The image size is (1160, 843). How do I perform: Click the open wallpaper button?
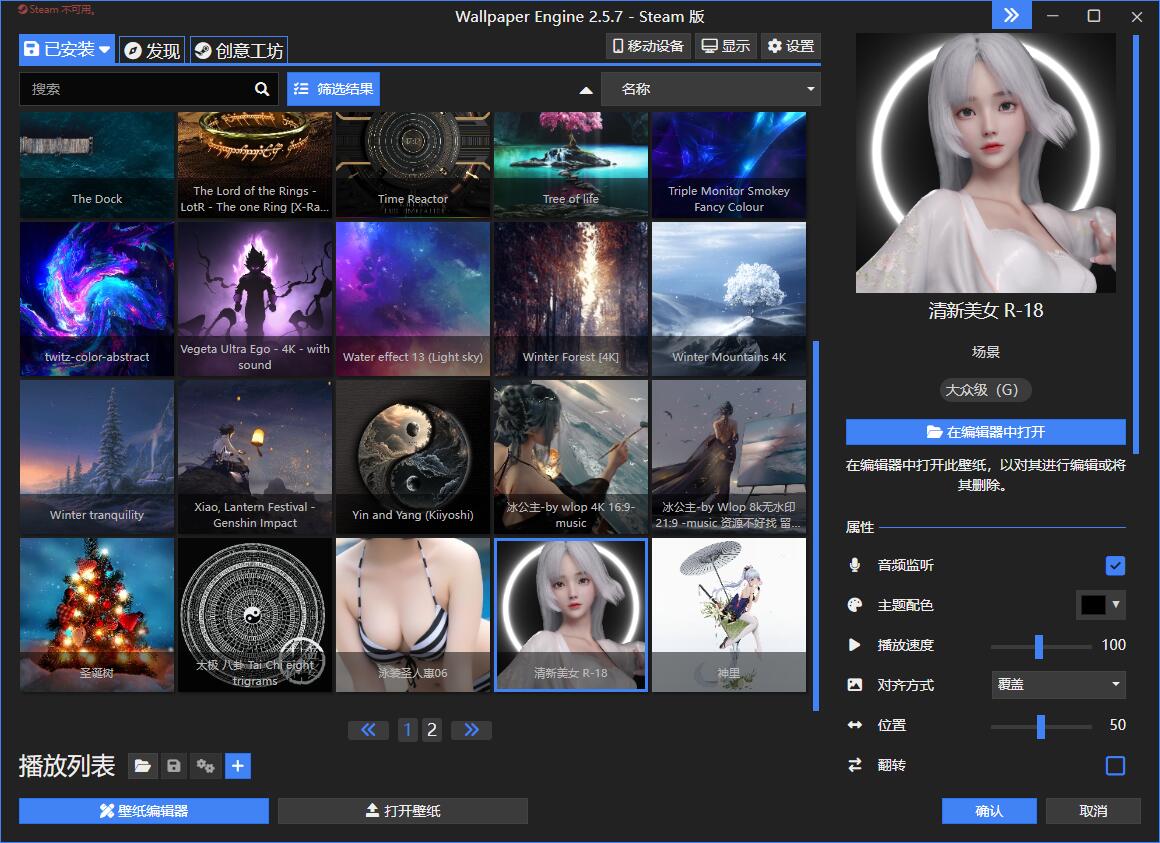[x=402, y=811]
